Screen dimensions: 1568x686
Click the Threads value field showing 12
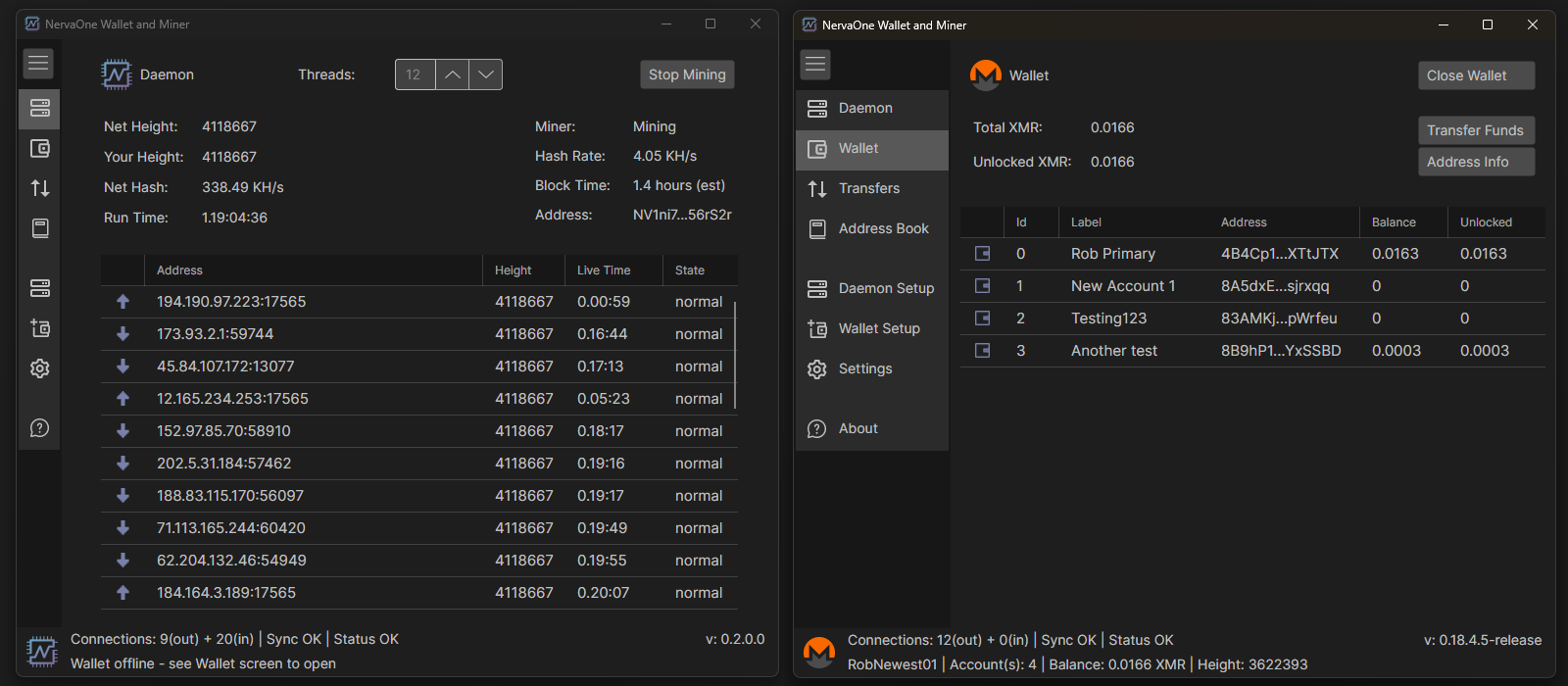415,74
